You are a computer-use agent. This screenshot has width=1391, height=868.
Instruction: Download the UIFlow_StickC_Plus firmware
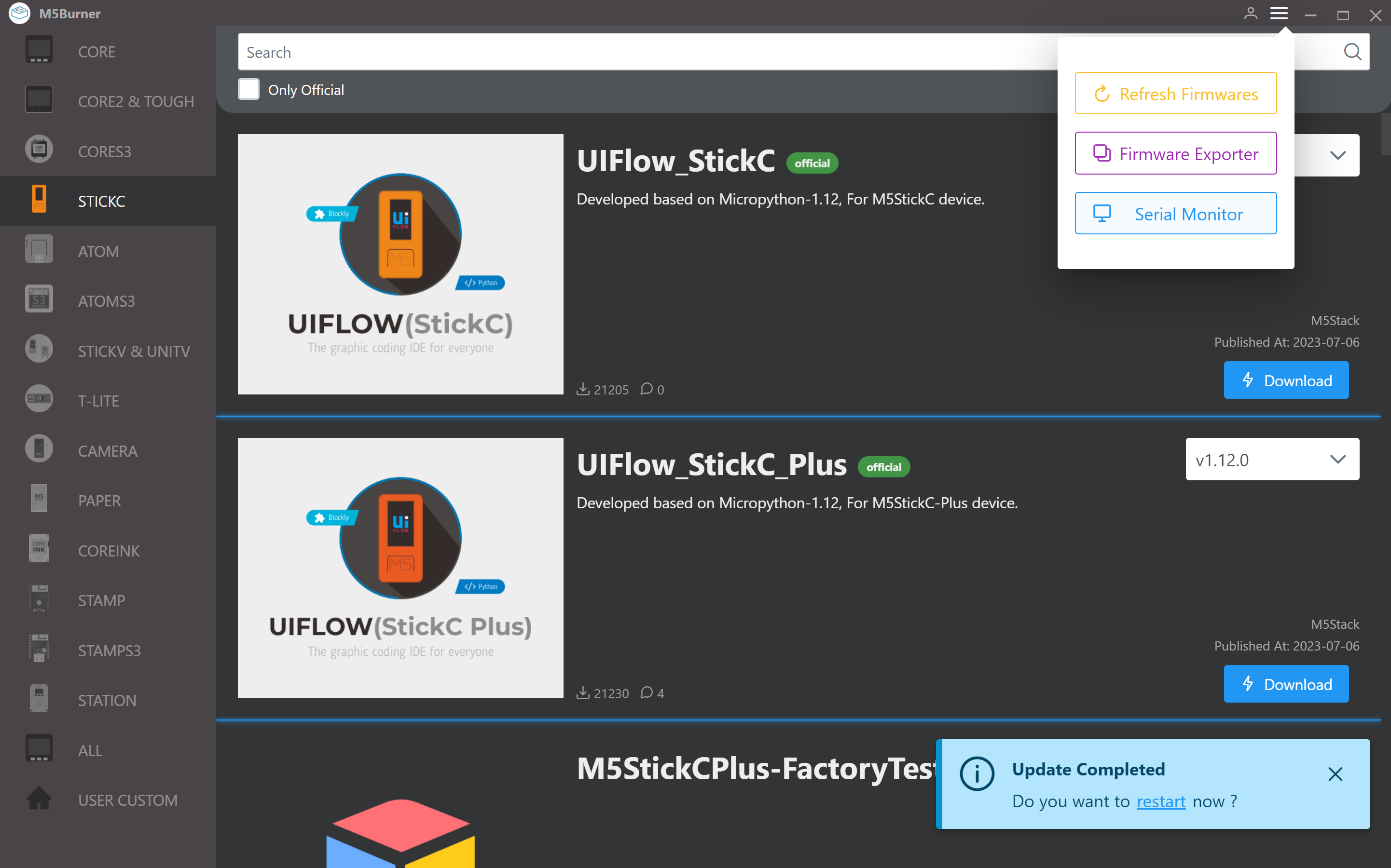tap(1286, 684)
